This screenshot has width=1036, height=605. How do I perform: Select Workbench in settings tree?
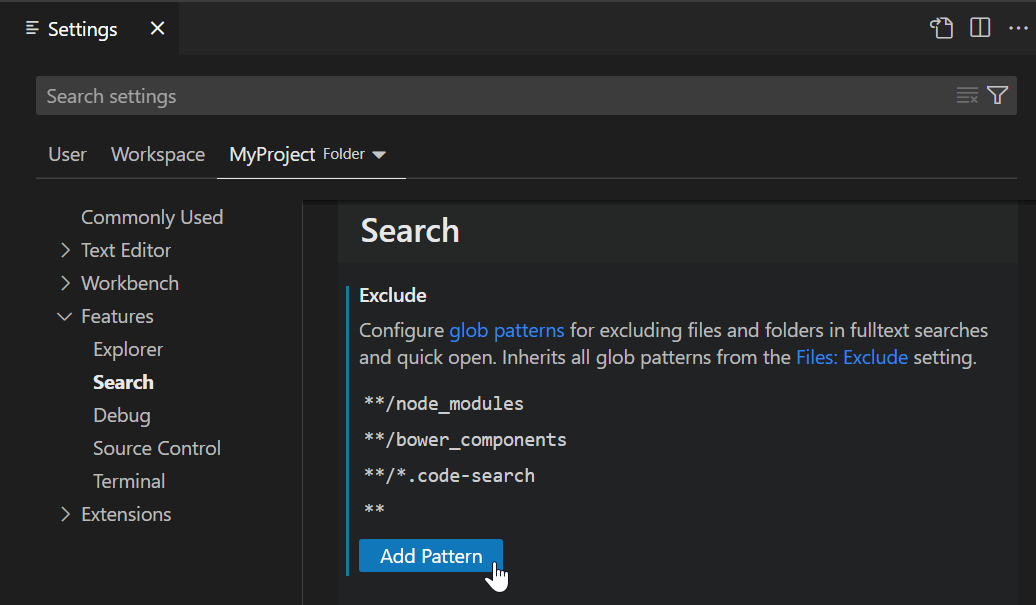(130, 283)
